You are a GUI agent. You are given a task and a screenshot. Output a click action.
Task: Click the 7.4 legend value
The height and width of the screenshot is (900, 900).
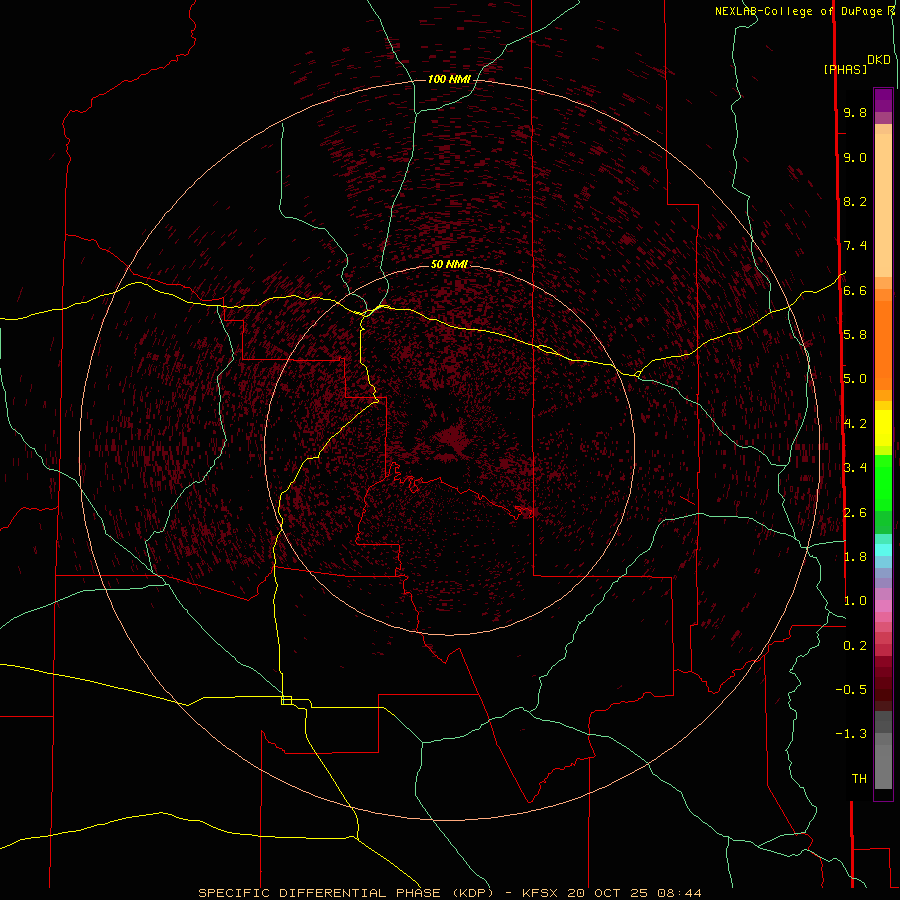(x=855, y=246)
